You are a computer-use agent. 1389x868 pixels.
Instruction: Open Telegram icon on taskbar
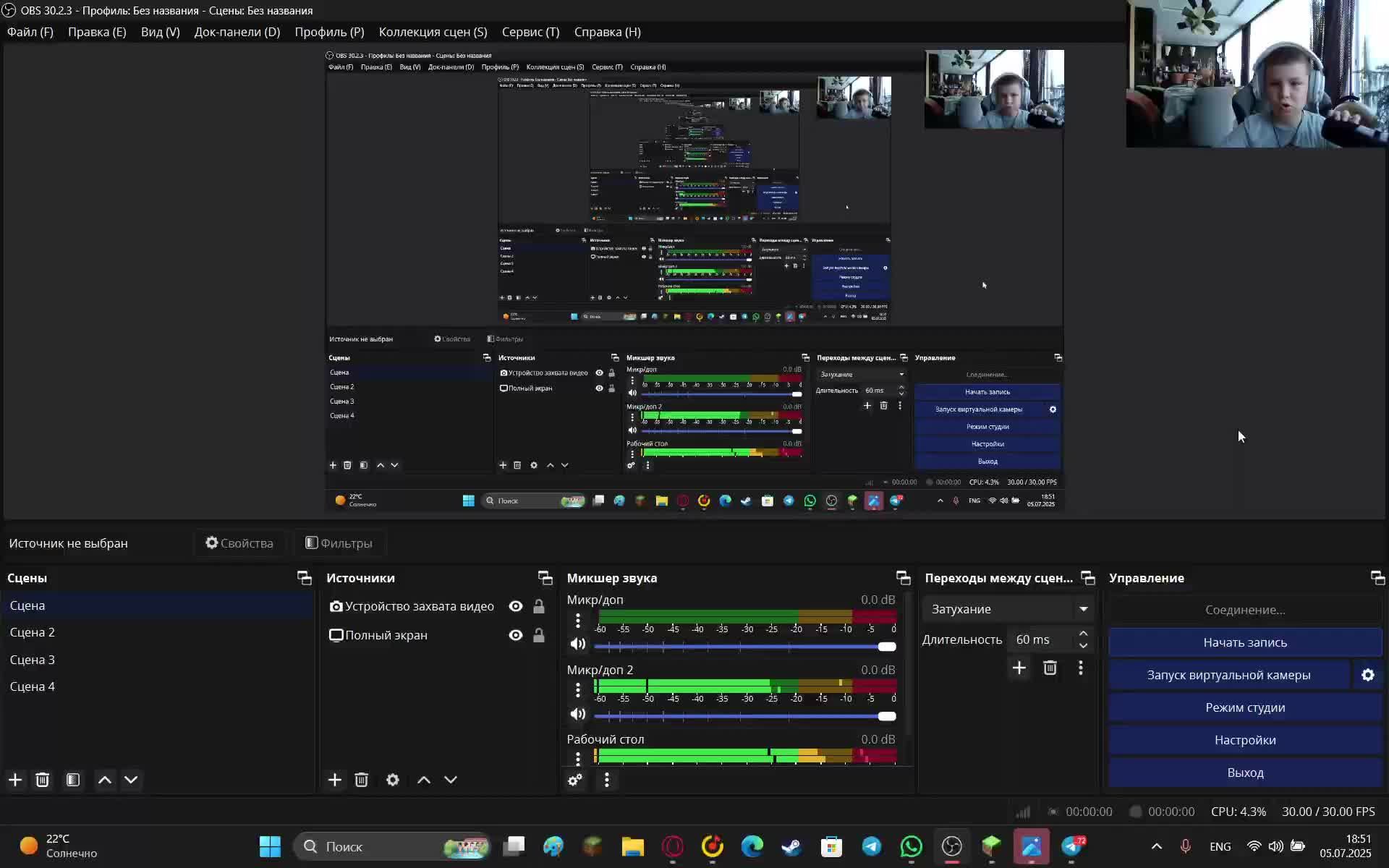coord(872,846)
